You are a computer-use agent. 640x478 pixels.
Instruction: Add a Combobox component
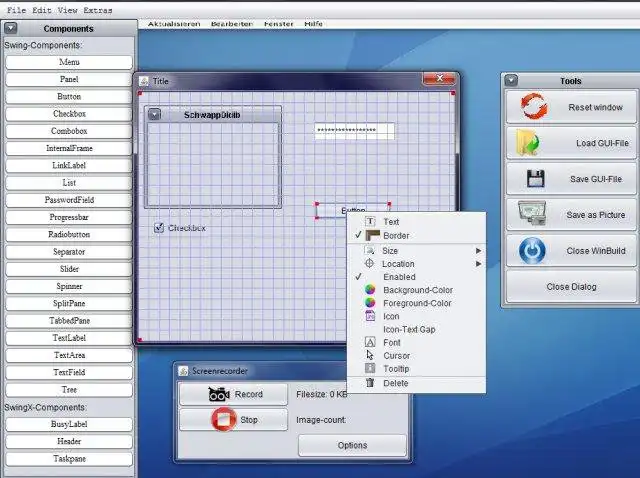coord(69,131)
